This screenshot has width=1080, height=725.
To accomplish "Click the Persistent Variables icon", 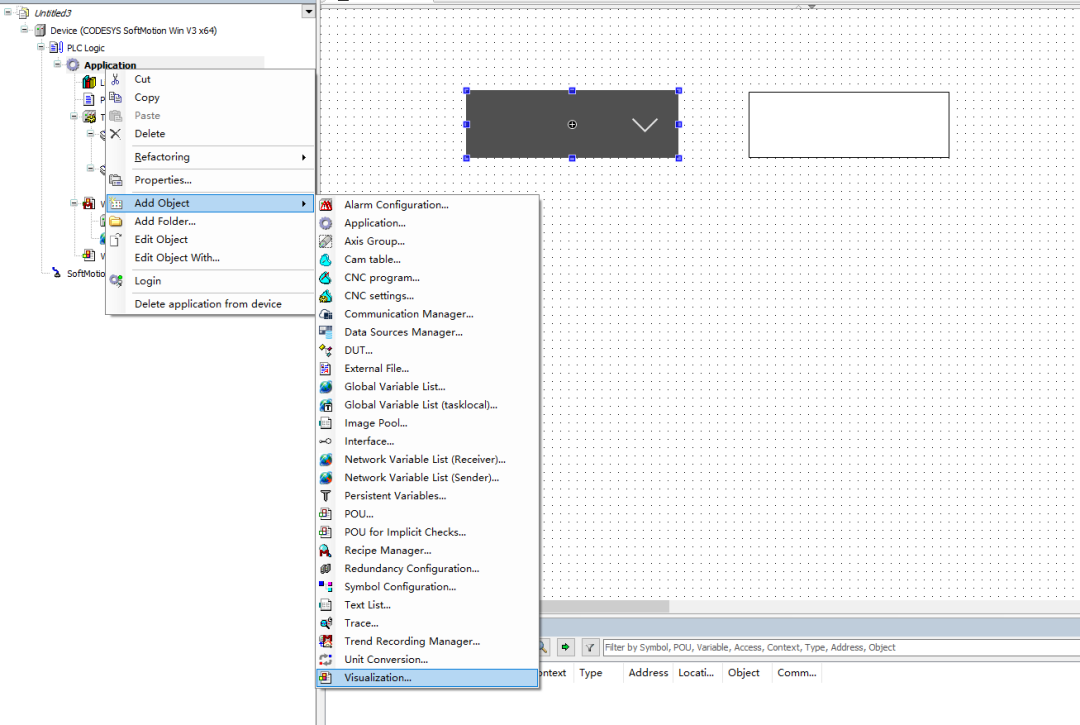I will click(326, 496).
